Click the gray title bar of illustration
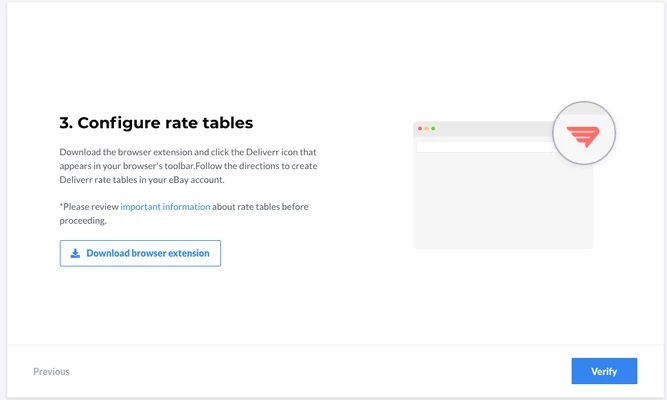667x400 pixels. [485, 129]
